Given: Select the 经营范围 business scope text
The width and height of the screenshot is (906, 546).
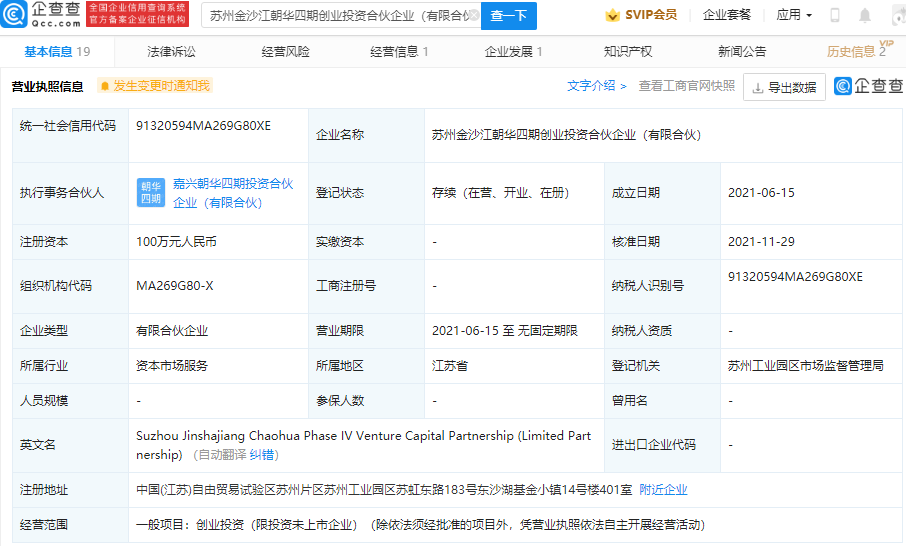Looking at the screenshot, I should click(x=421, y=525).
